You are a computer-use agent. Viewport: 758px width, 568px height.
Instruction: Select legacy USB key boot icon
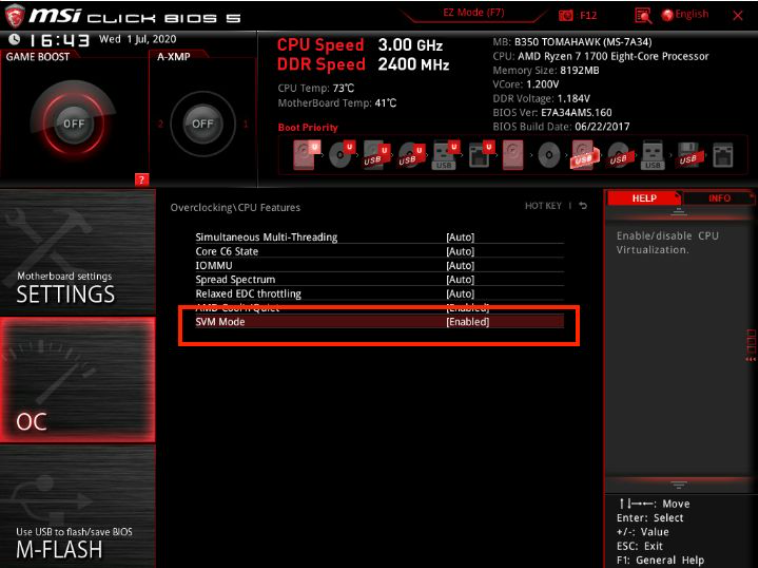click(653, 155)
